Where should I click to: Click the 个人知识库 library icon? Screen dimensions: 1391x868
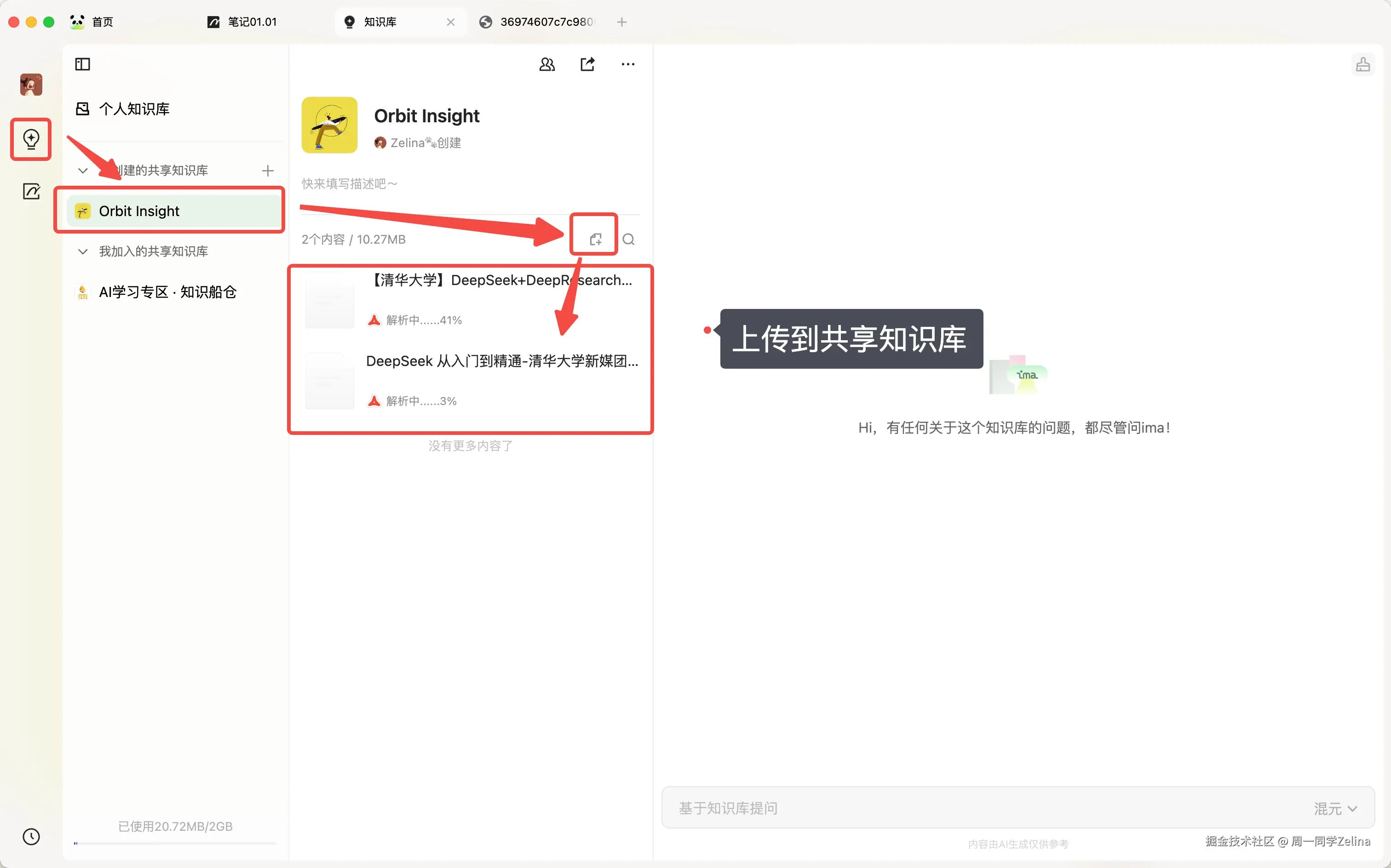pos(83,108)
